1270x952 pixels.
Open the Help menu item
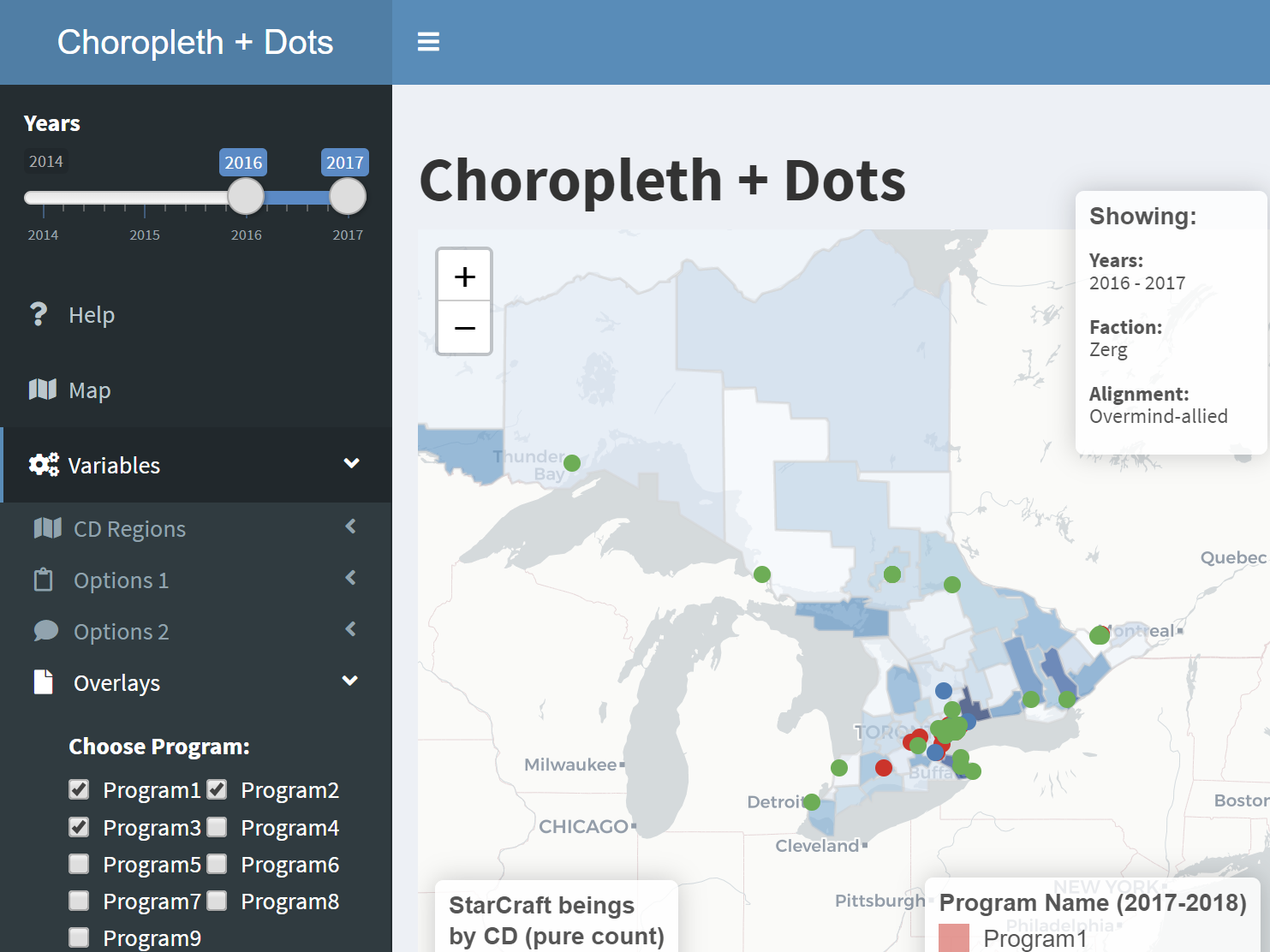coord(92,315)
